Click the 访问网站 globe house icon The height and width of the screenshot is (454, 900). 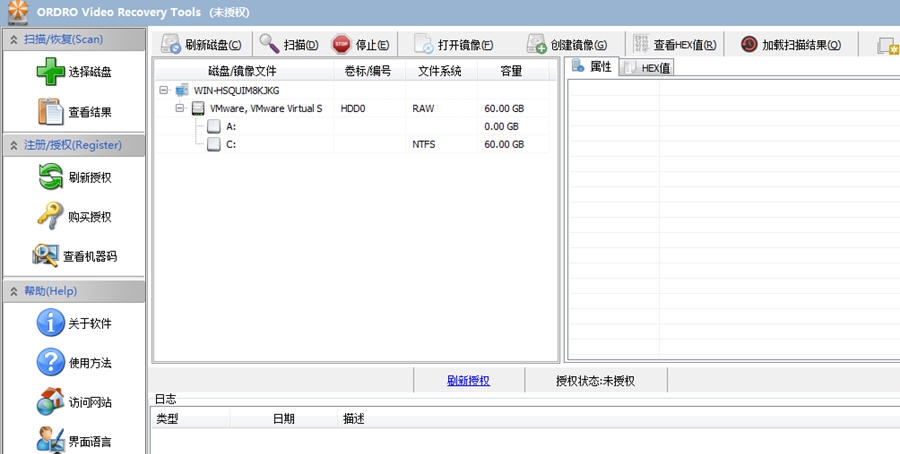click(51, 402)
